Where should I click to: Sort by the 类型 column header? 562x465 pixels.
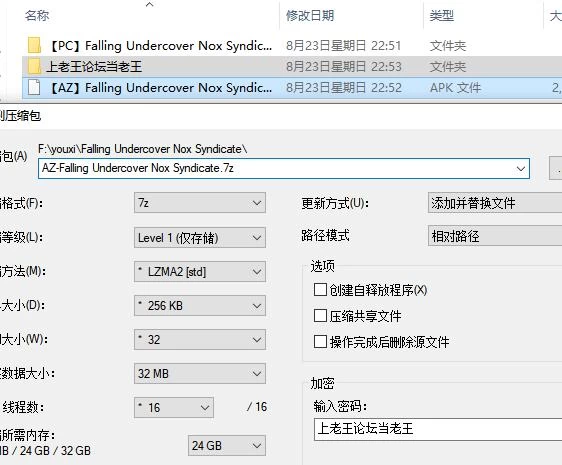coord(442,15)
